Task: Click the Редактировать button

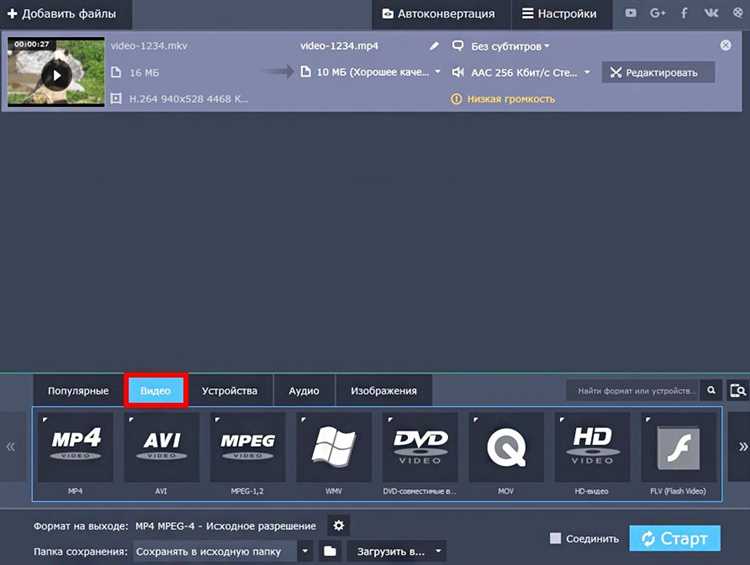Action: (x=658, y=73)
